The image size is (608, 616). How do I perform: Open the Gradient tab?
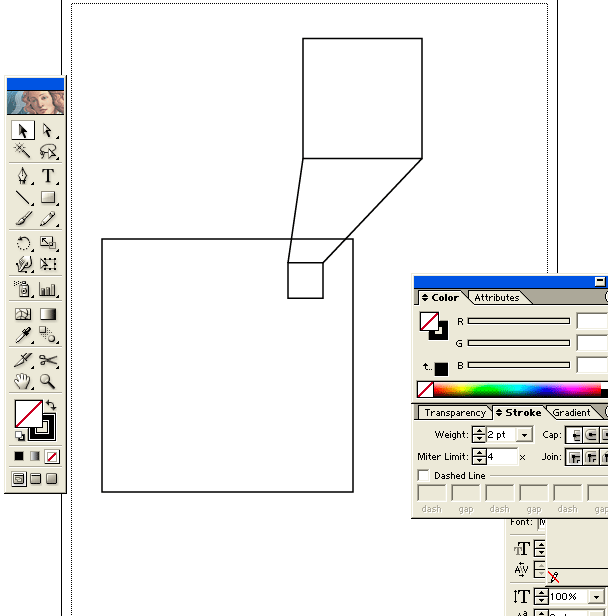click(x=571, y=413)
